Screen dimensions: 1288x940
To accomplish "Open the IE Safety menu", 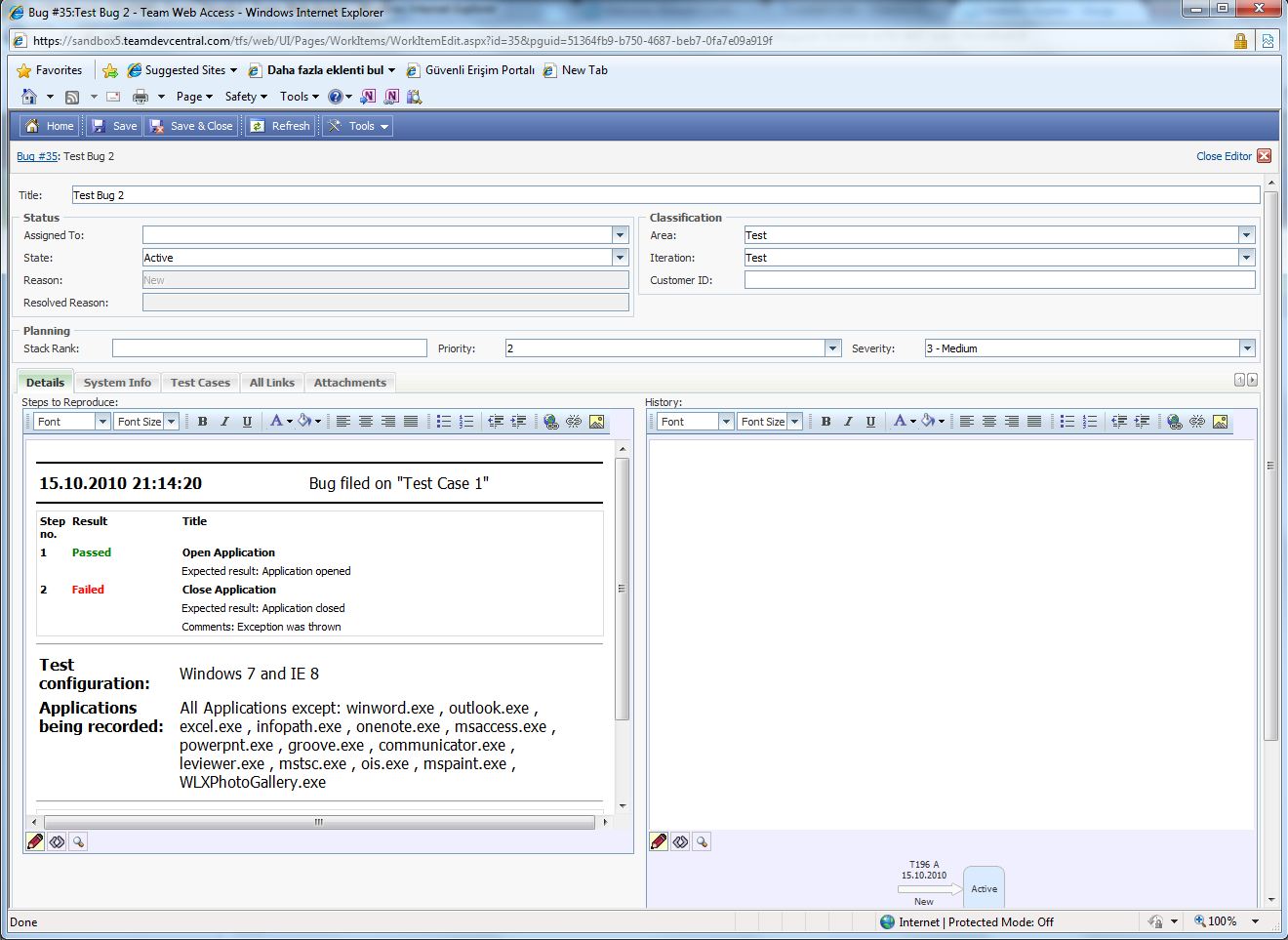I will click(246, 97).
